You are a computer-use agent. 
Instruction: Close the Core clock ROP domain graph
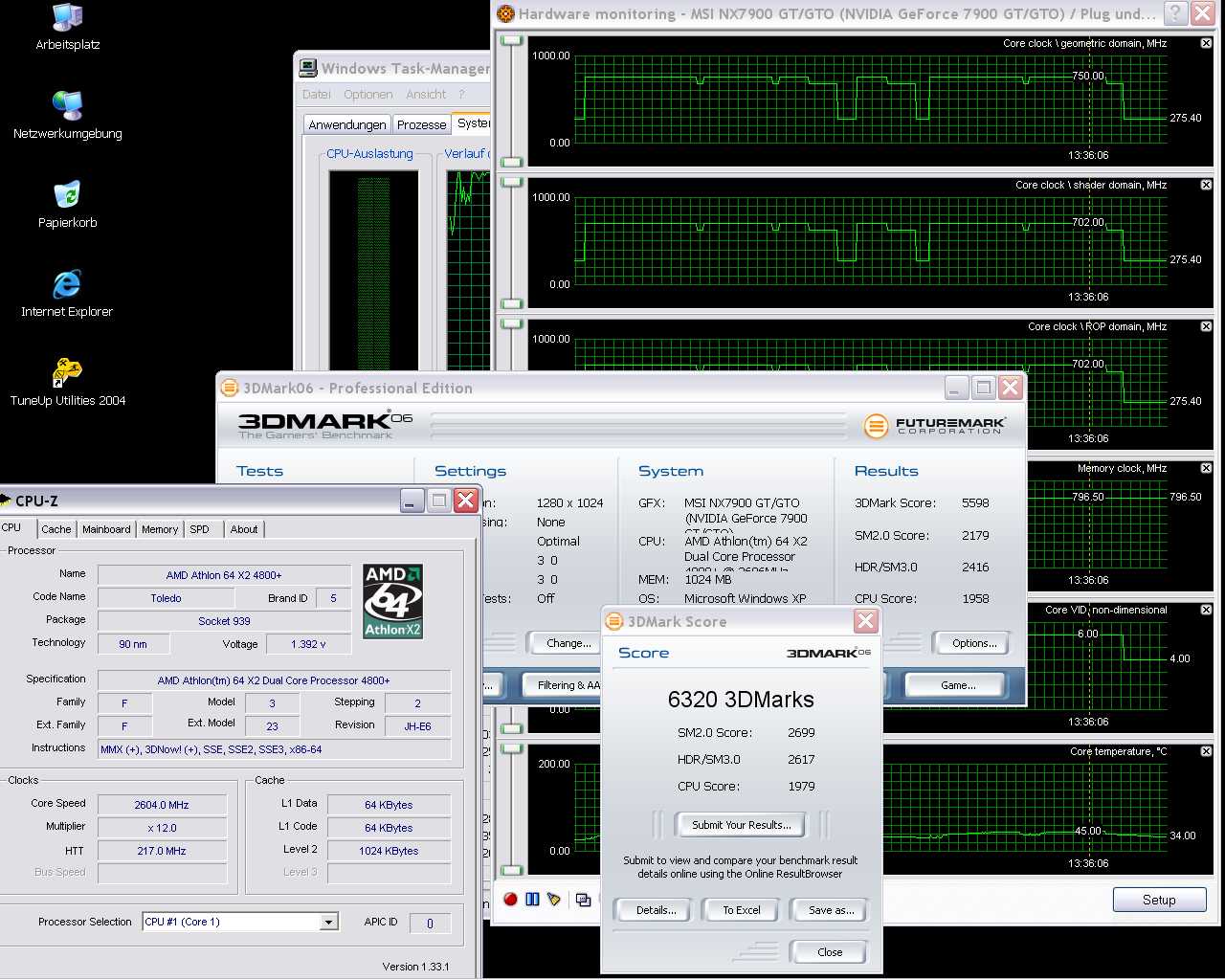[x=1206, y=326]
